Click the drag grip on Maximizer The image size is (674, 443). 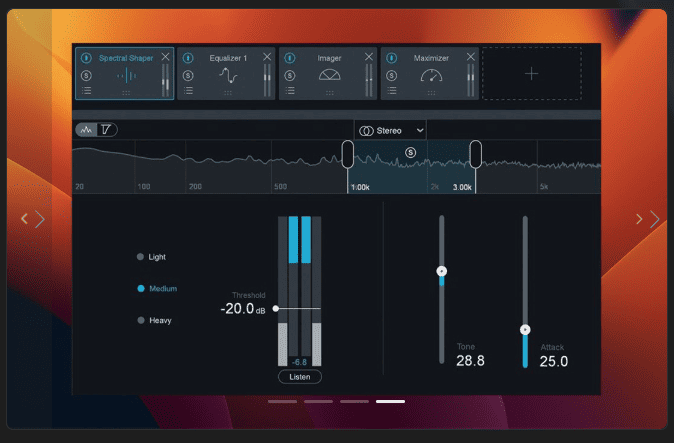point(431,92)
